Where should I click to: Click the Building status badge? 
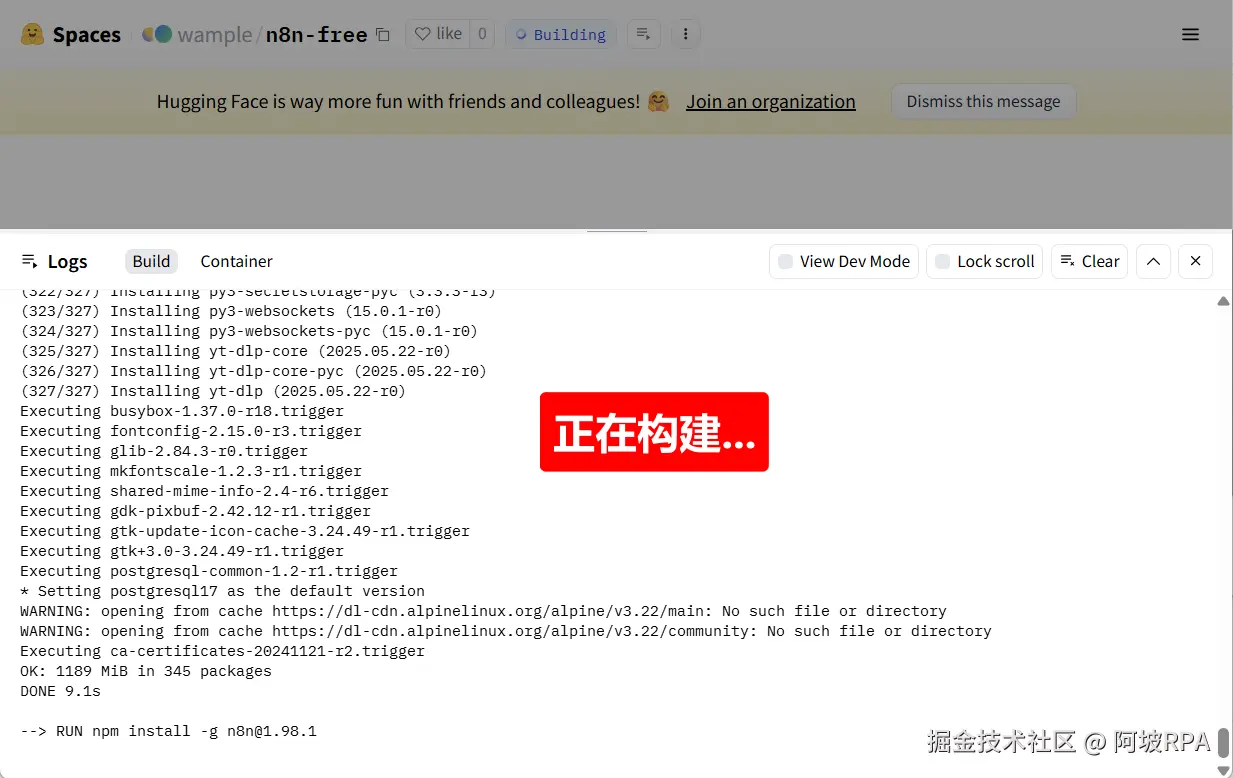tap(560, 34)
